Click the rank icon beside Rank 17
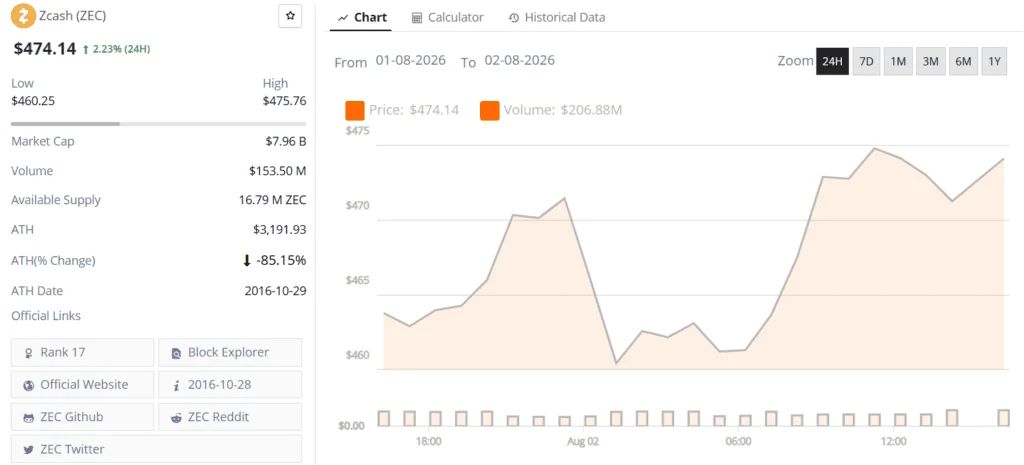1024x465 pixels. click(x=28, y=353)
